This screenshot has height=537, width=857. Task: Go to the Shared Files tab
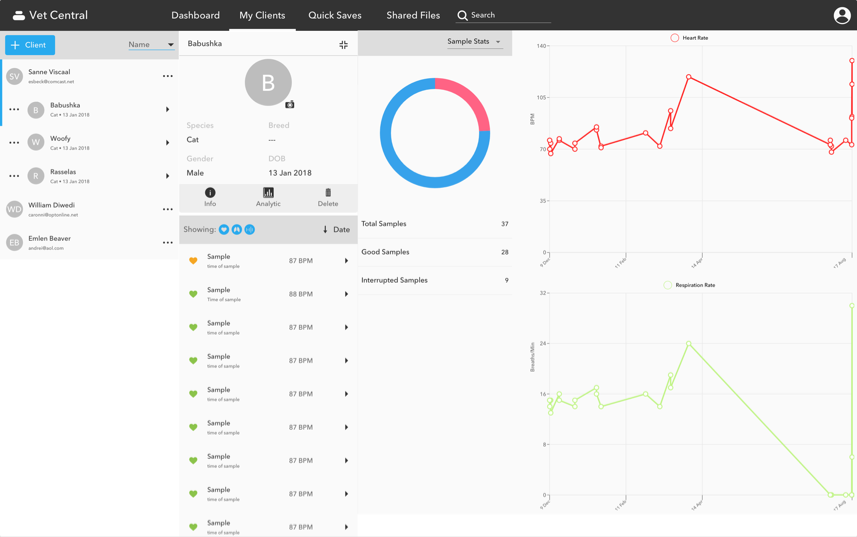pos(413,15)
